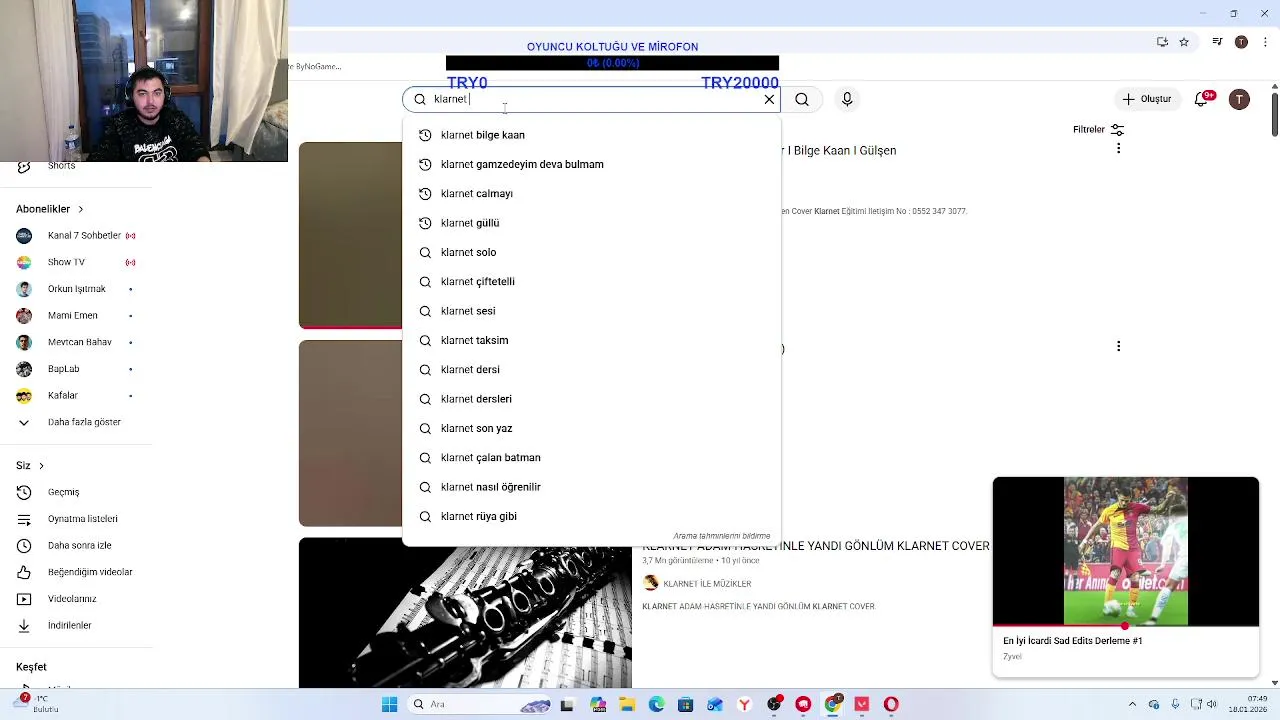Start voice search with the microphone icon

point(847,99)
